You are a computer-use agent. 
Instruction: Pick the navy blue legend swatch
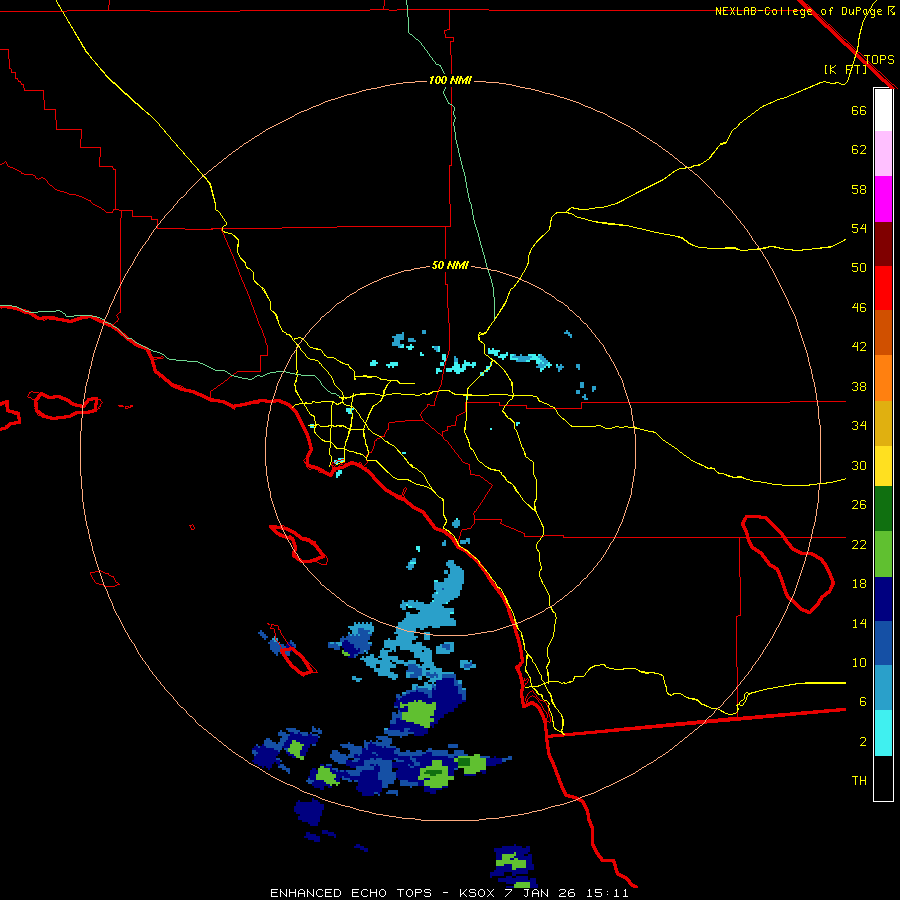coord(883,599)
